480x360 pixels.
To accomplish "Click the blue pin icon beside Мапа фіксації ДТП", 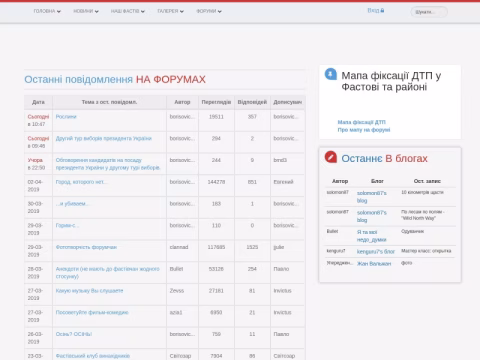I will click(331, 74).
